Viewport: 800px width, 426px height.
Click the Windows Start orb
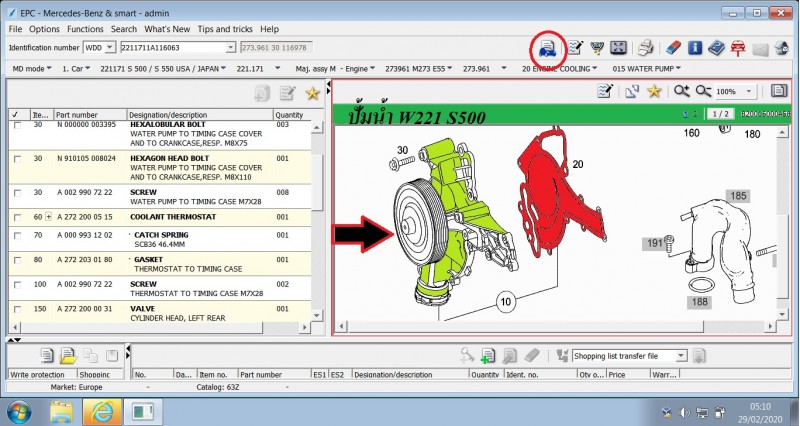pos(19,412)
